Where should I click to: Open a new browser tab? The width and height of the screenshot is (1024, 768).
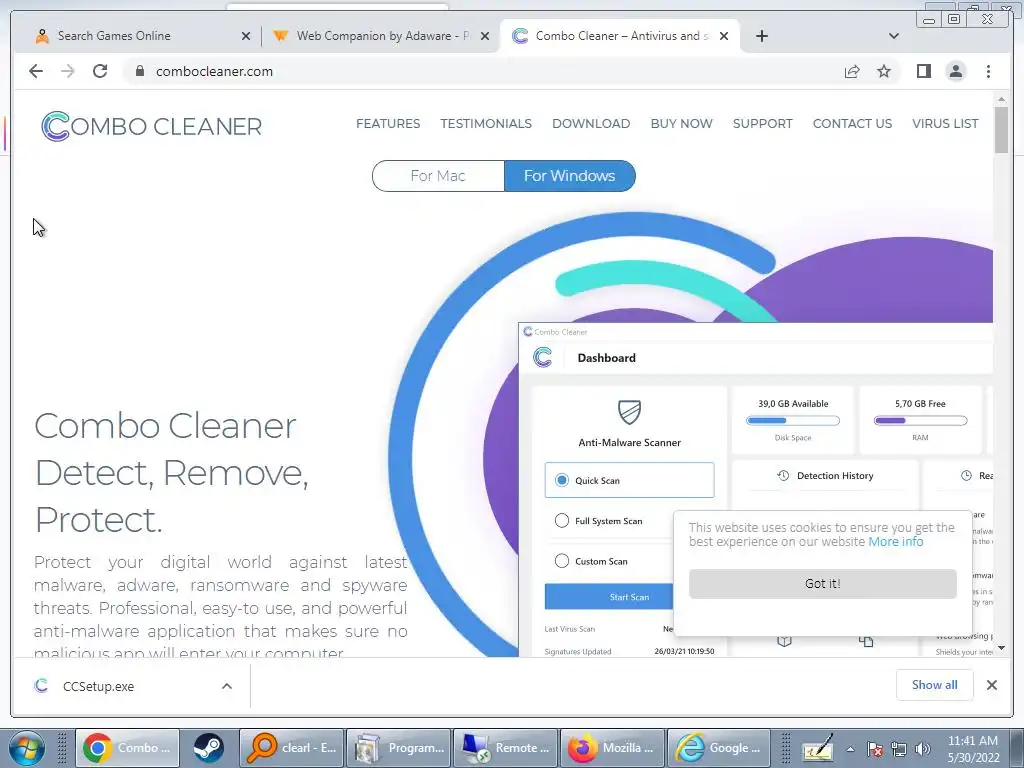761,36
